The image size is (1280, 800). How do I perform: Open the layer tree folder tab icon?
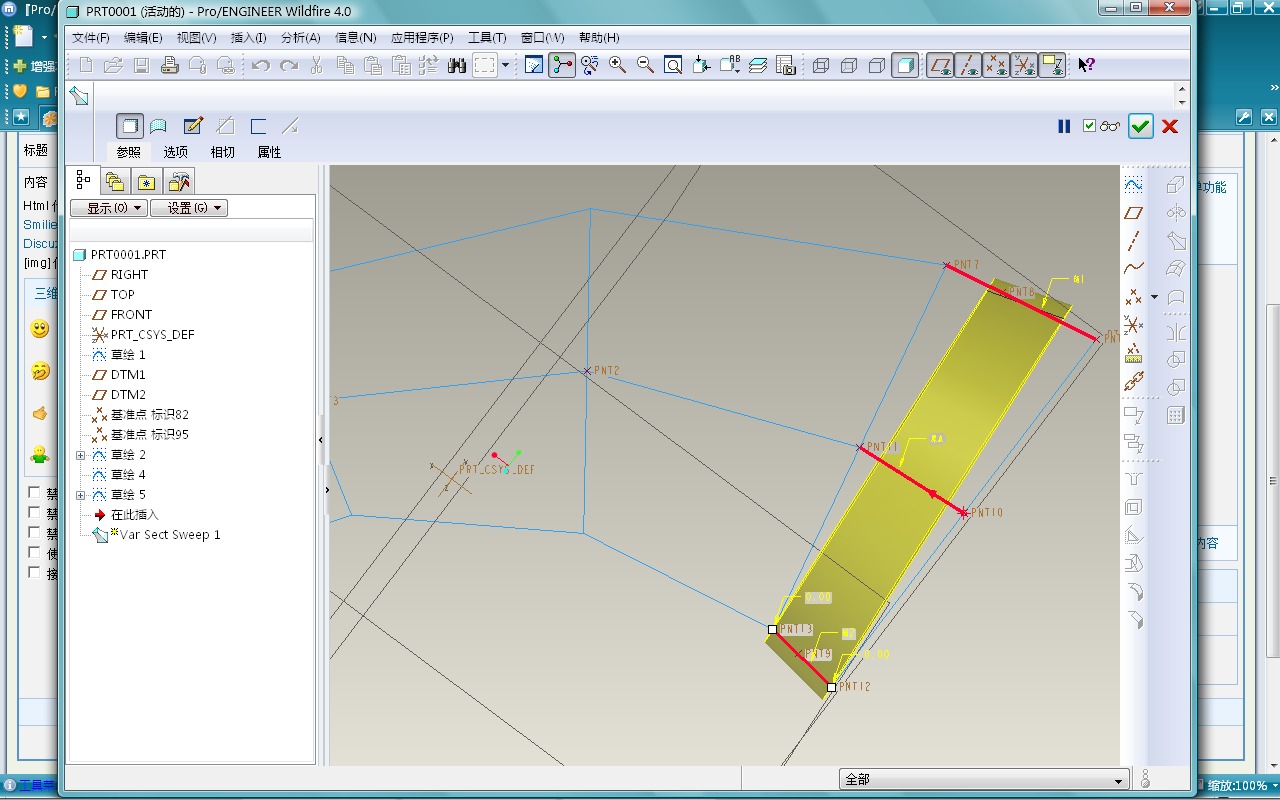(115, 181)
